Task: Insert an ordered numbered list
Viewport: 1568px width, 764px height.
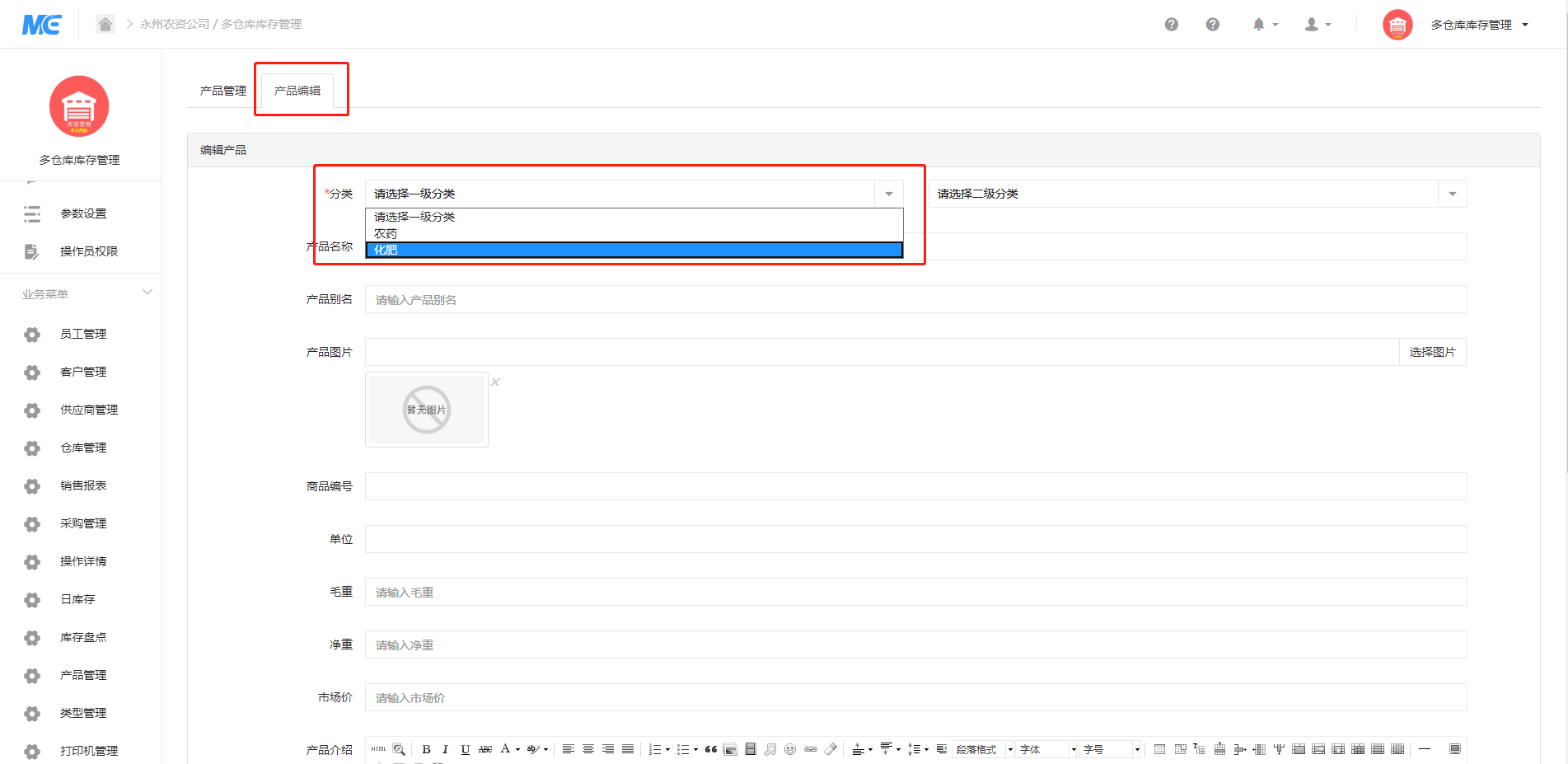Action: point(655,749)
